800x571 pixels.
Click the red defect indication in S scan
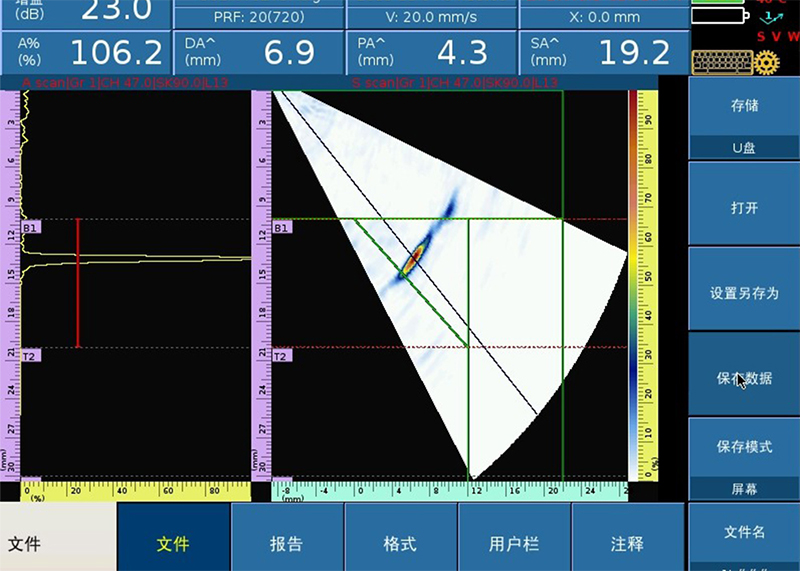(415, 257)
